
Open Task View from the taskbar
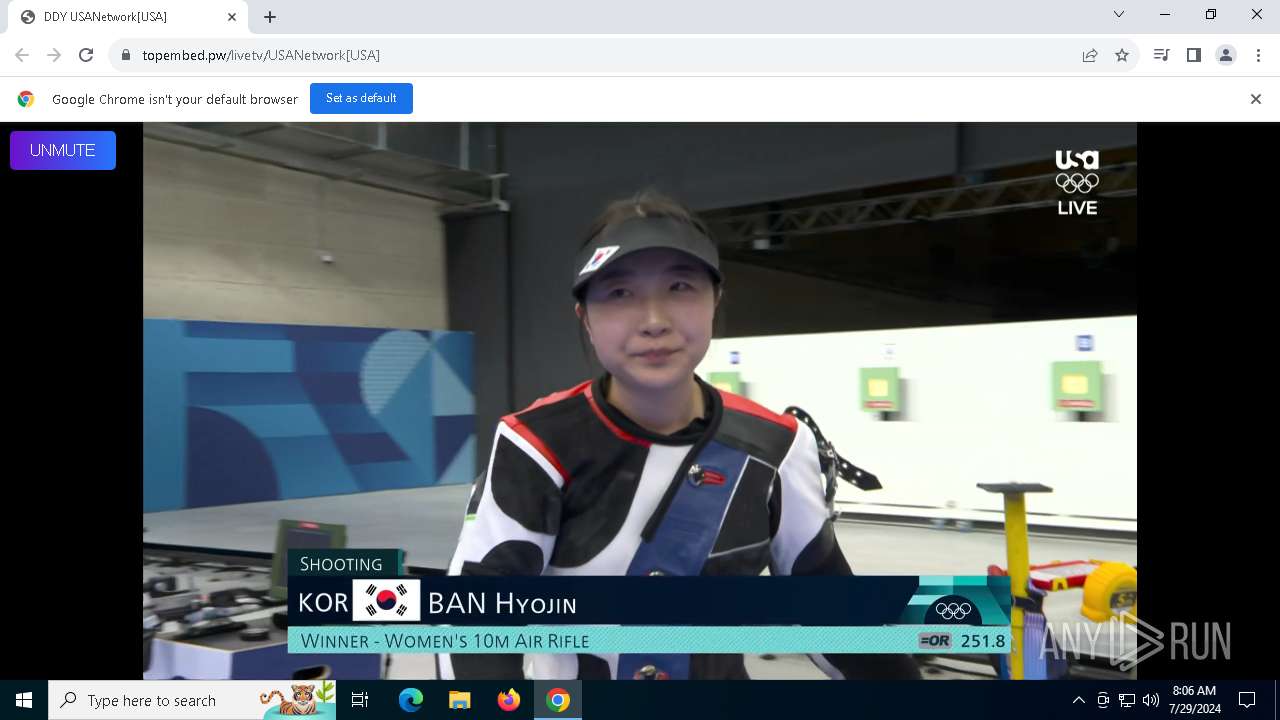360,700
